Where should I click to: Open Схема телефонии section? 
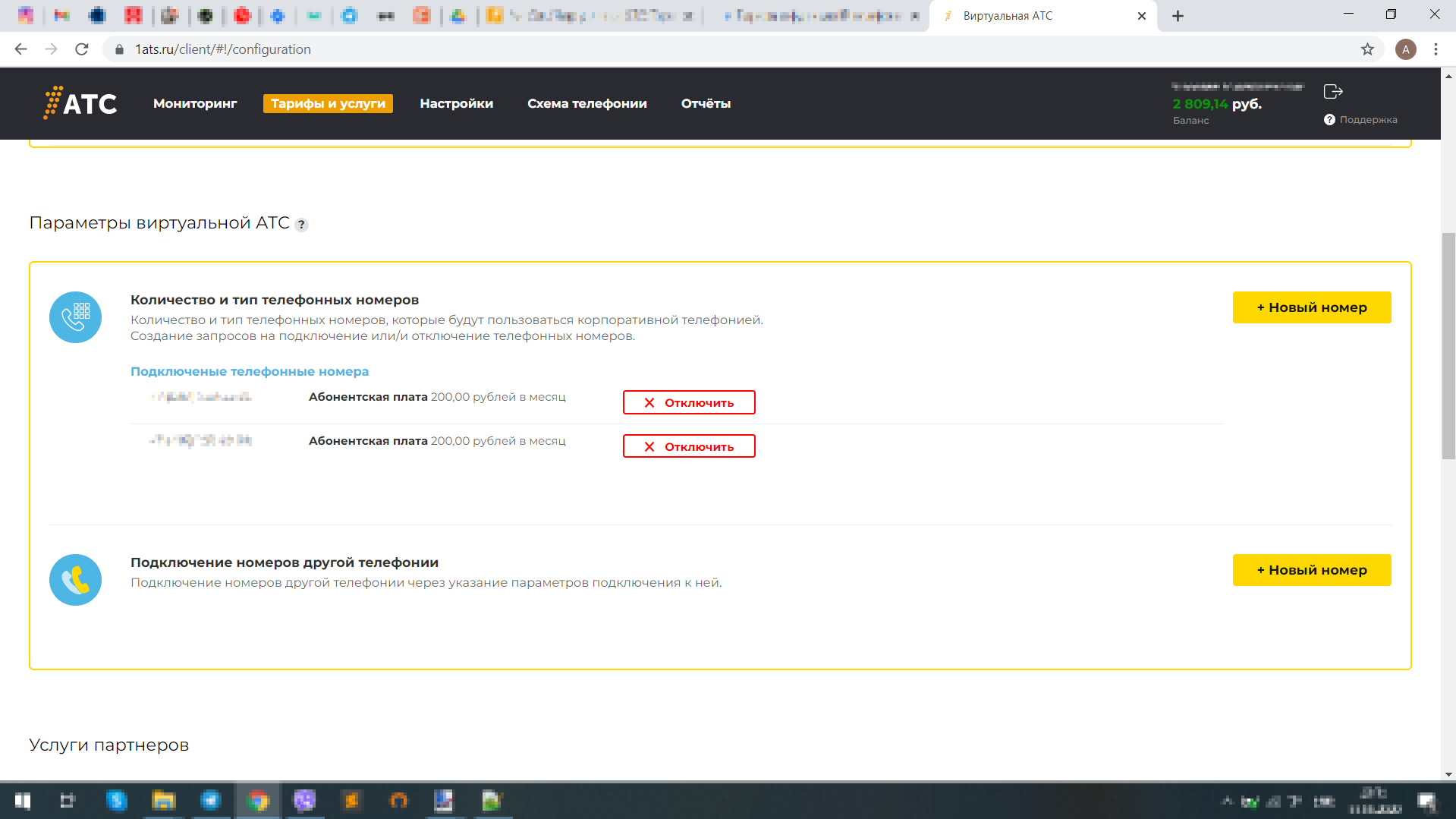[x=586, y=103]
